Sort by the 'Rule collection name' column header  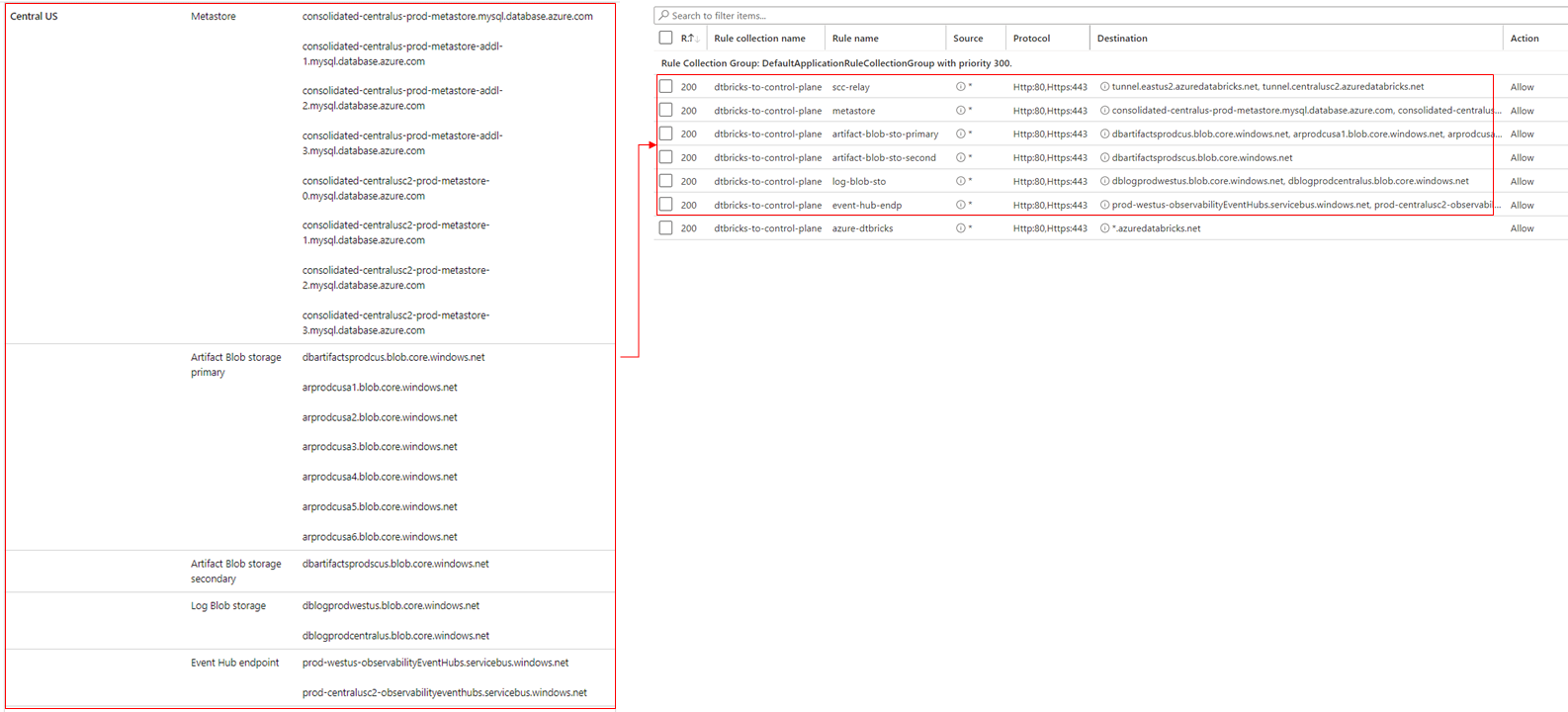point(759,39)
